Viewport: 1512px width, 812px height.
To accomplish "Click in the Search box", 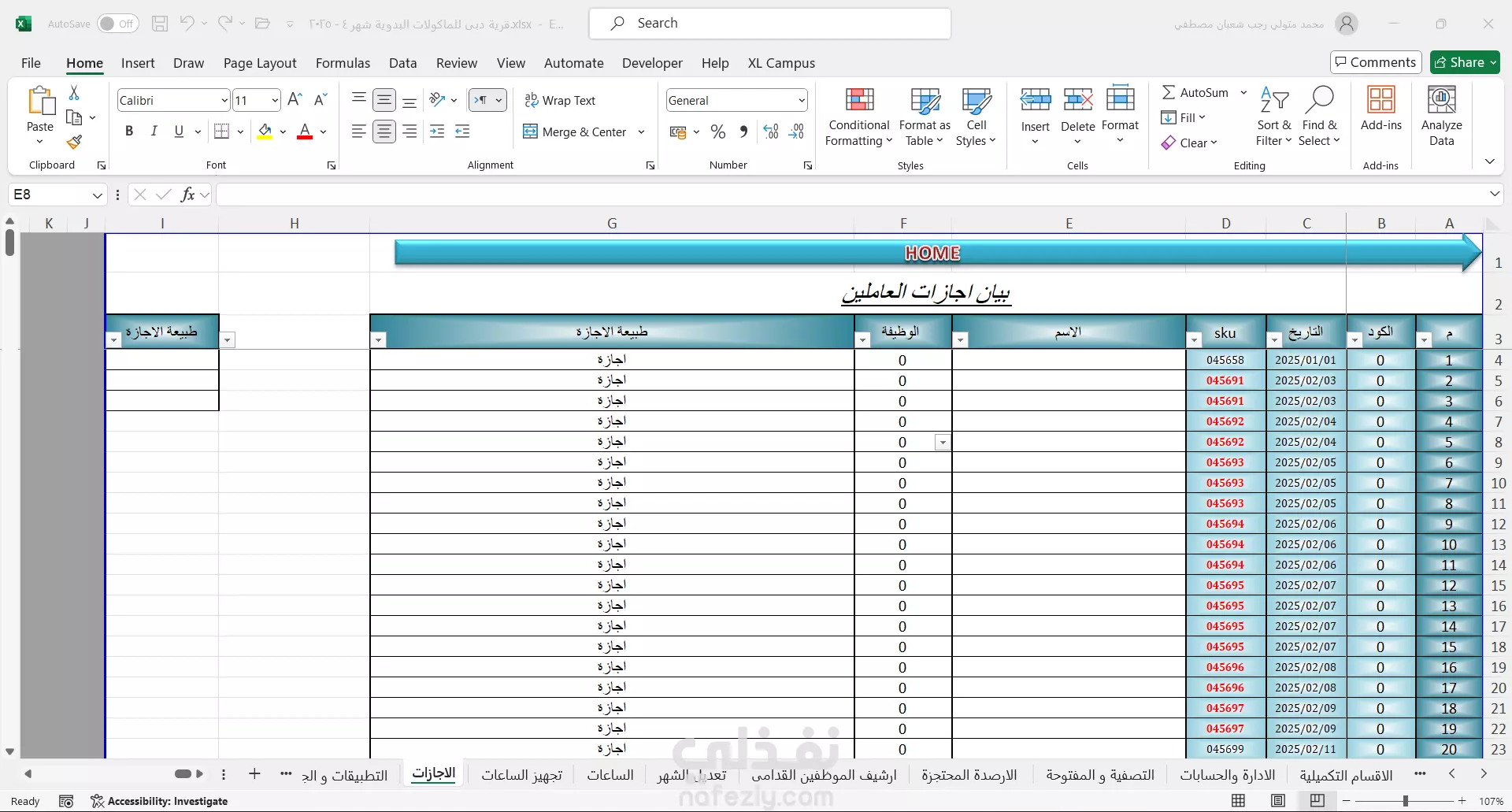I will pos(769,24).
